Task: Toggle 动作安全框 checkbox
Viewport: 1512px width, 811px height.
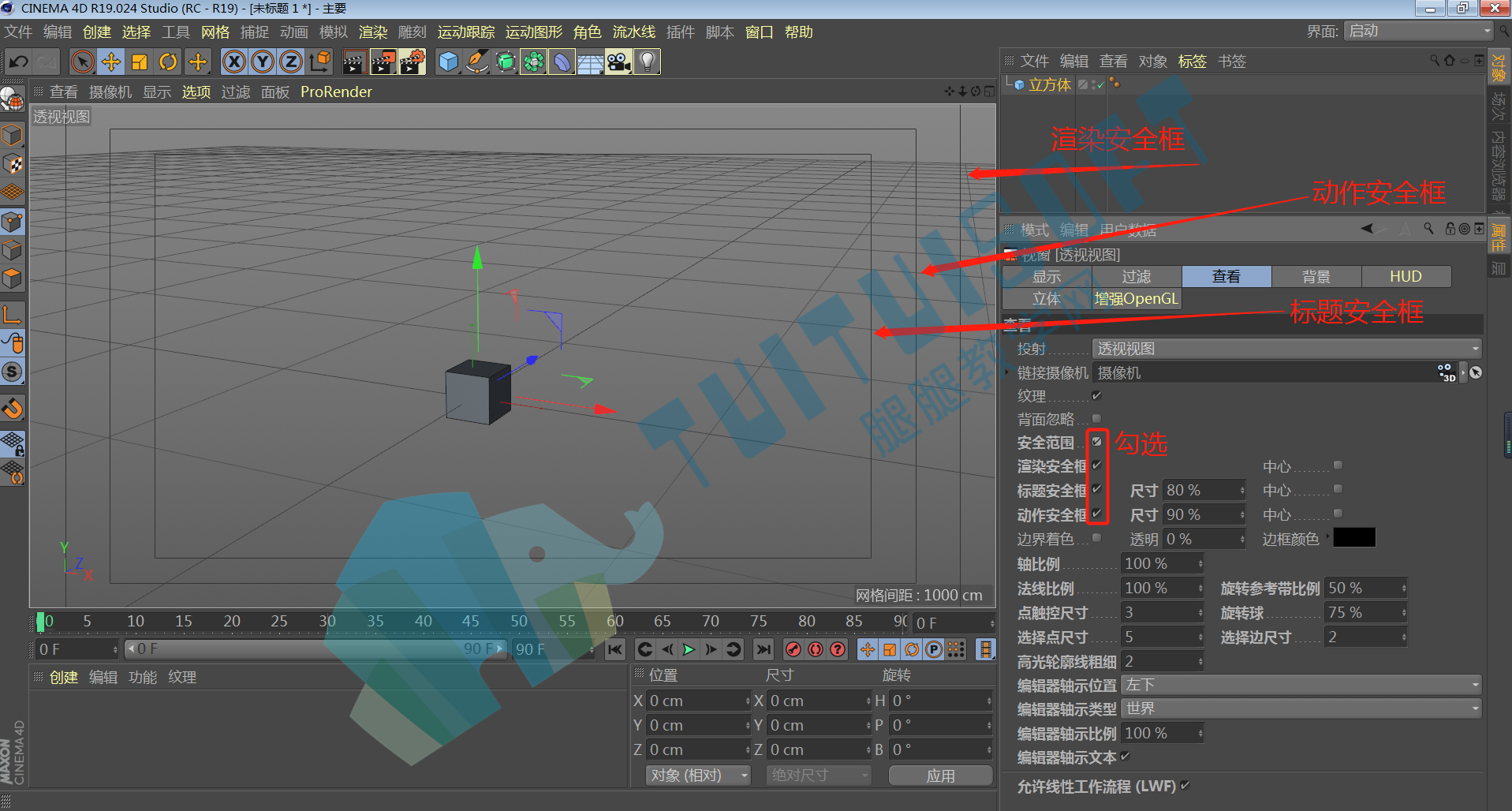Action: coord(1096,514)
